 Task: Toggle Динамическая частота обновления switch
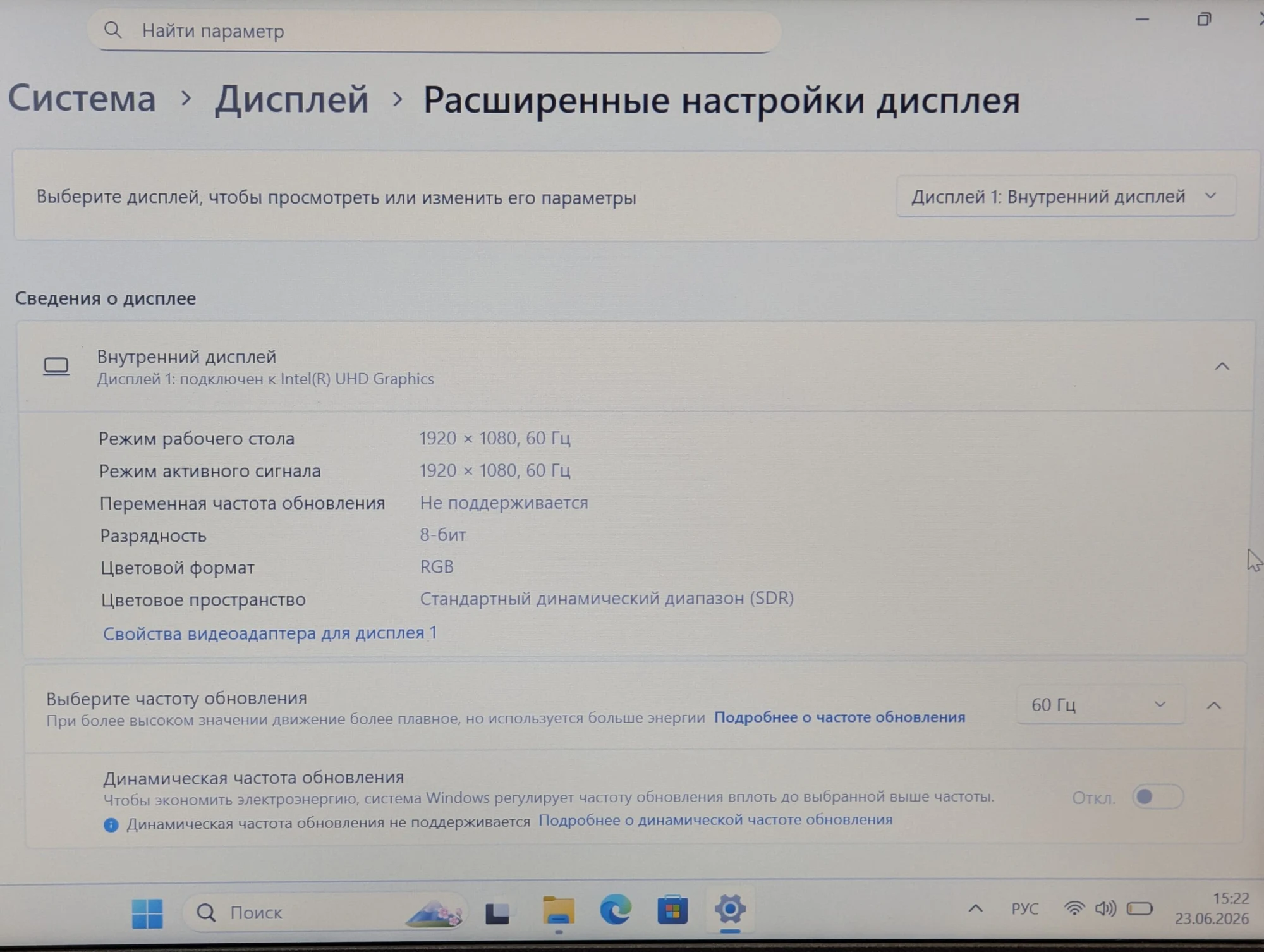1157,796
